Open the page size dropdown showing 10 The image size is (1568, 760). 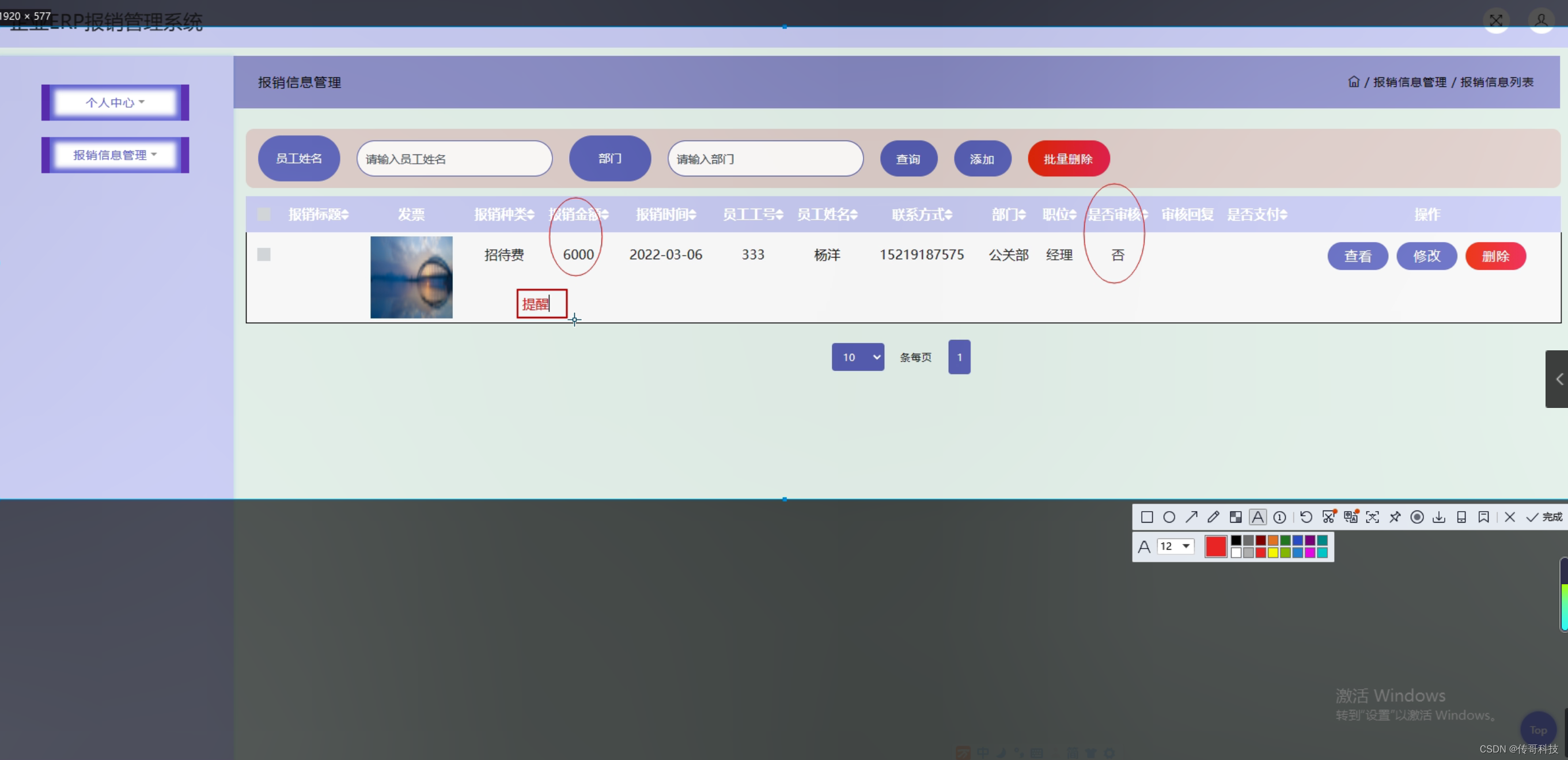click(x=858, y=357)
